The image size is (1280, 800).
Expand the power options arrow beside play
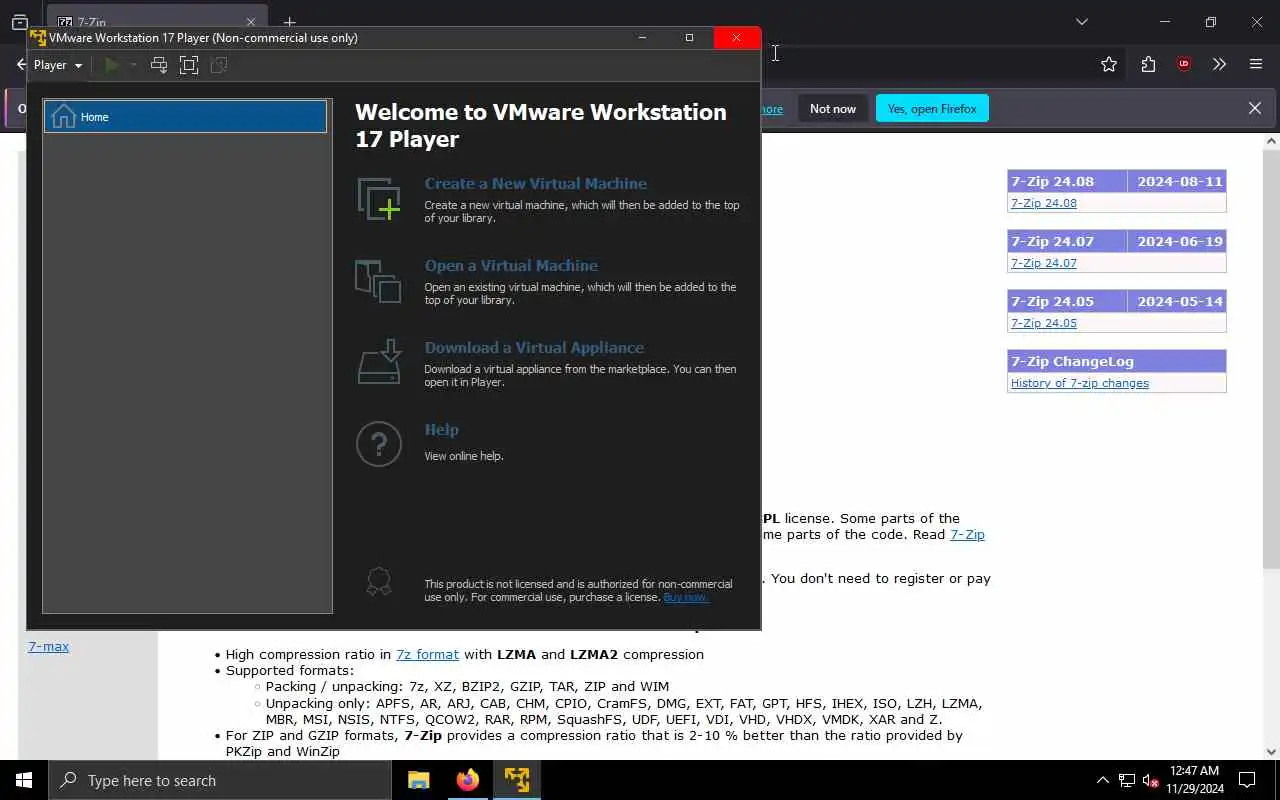[x=133, y=65]
